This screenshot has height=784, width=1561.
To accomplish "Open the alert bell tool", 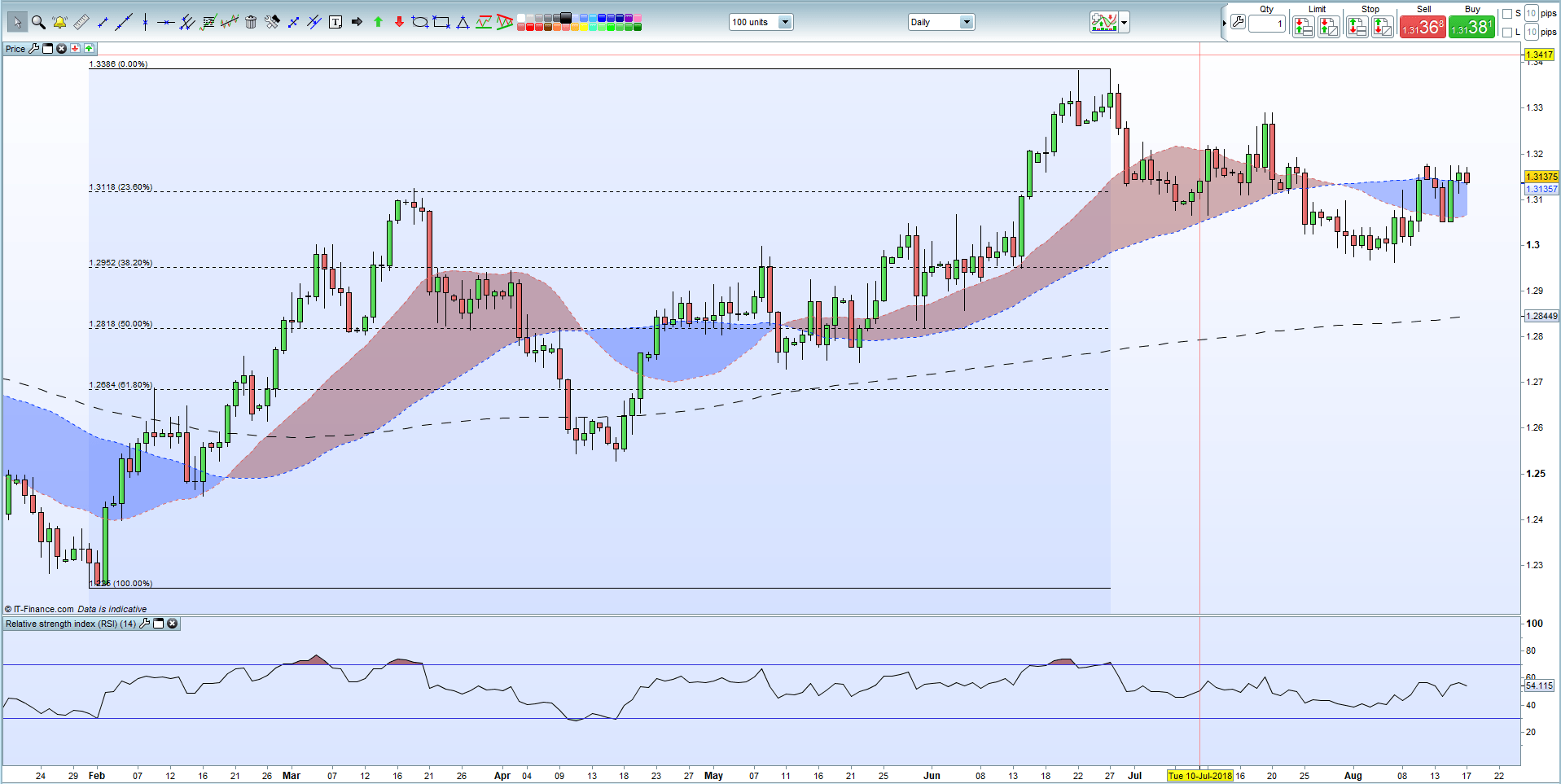I will (59, 22).
